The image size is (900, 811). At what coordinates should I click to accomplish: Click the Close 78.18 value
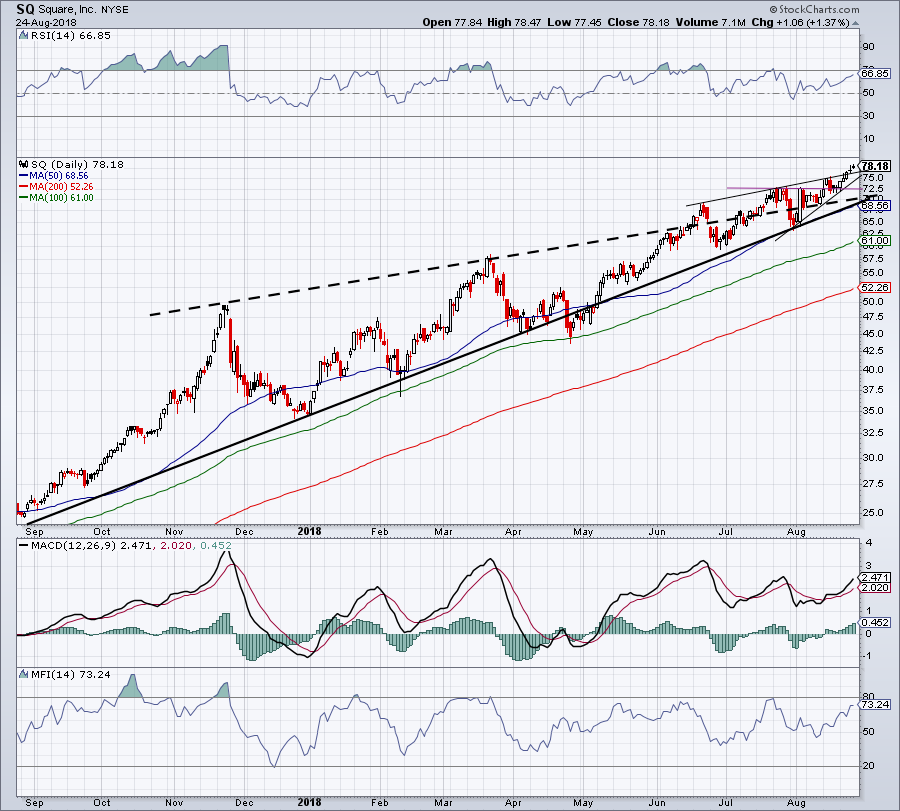[638, 22]
